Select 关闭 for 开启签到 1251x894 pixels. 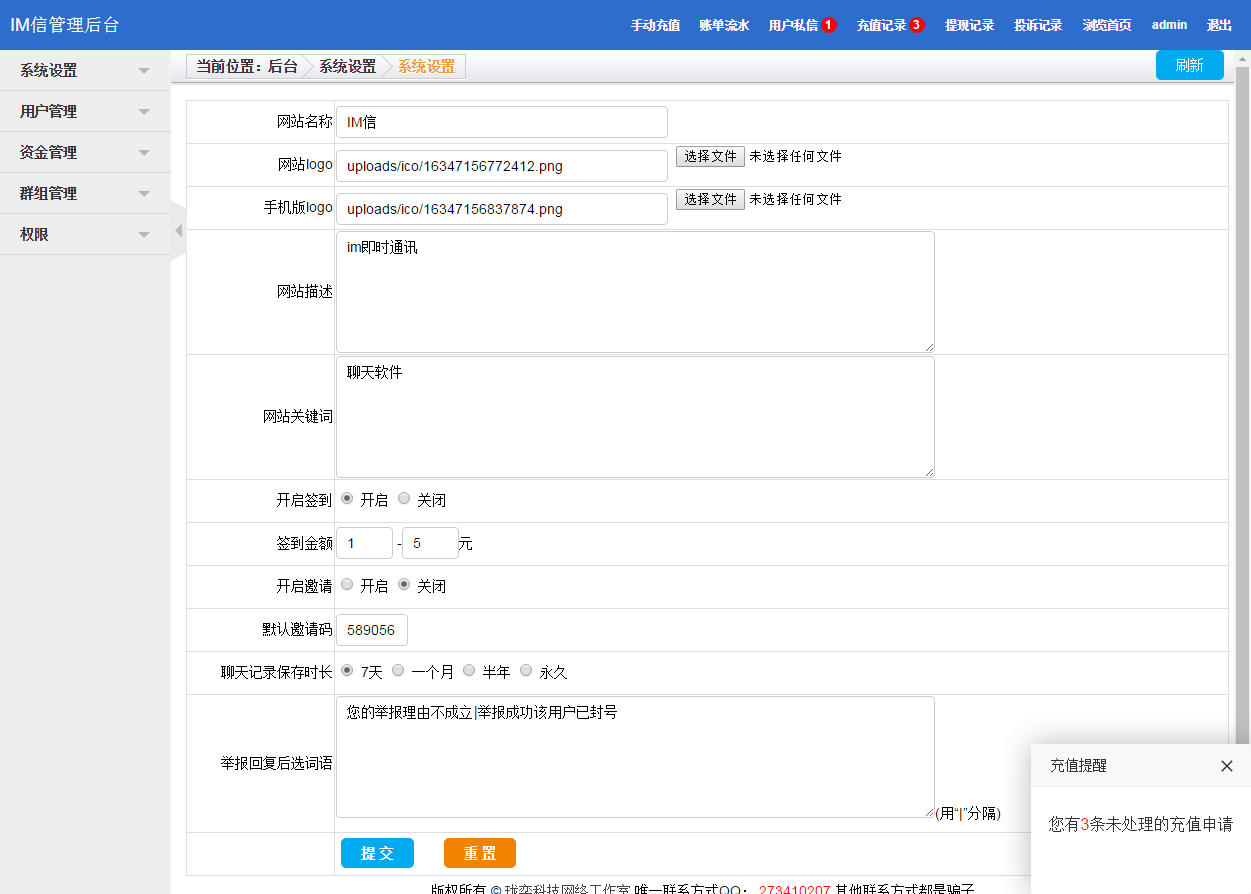click(404, 498)
